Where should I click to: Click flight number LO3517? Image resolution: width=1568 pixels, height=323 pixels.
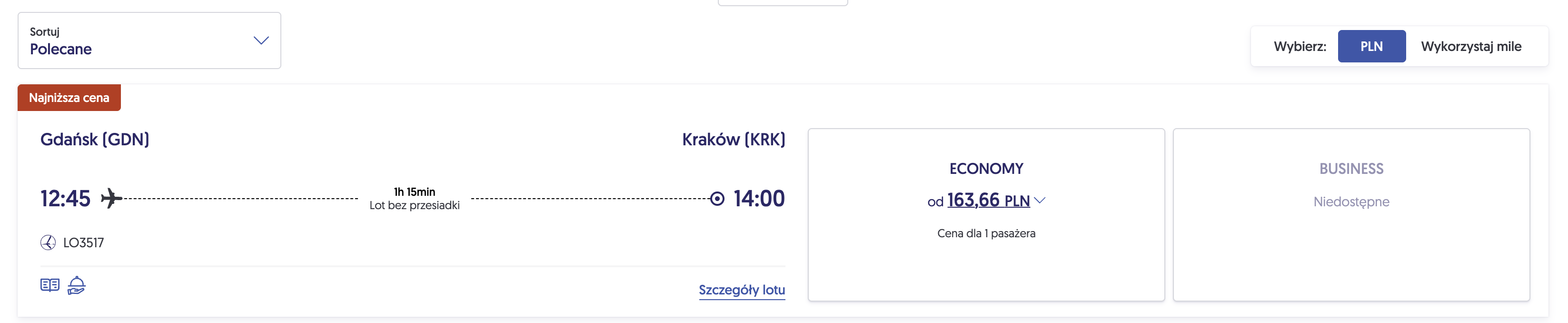[x=83, y=242]
